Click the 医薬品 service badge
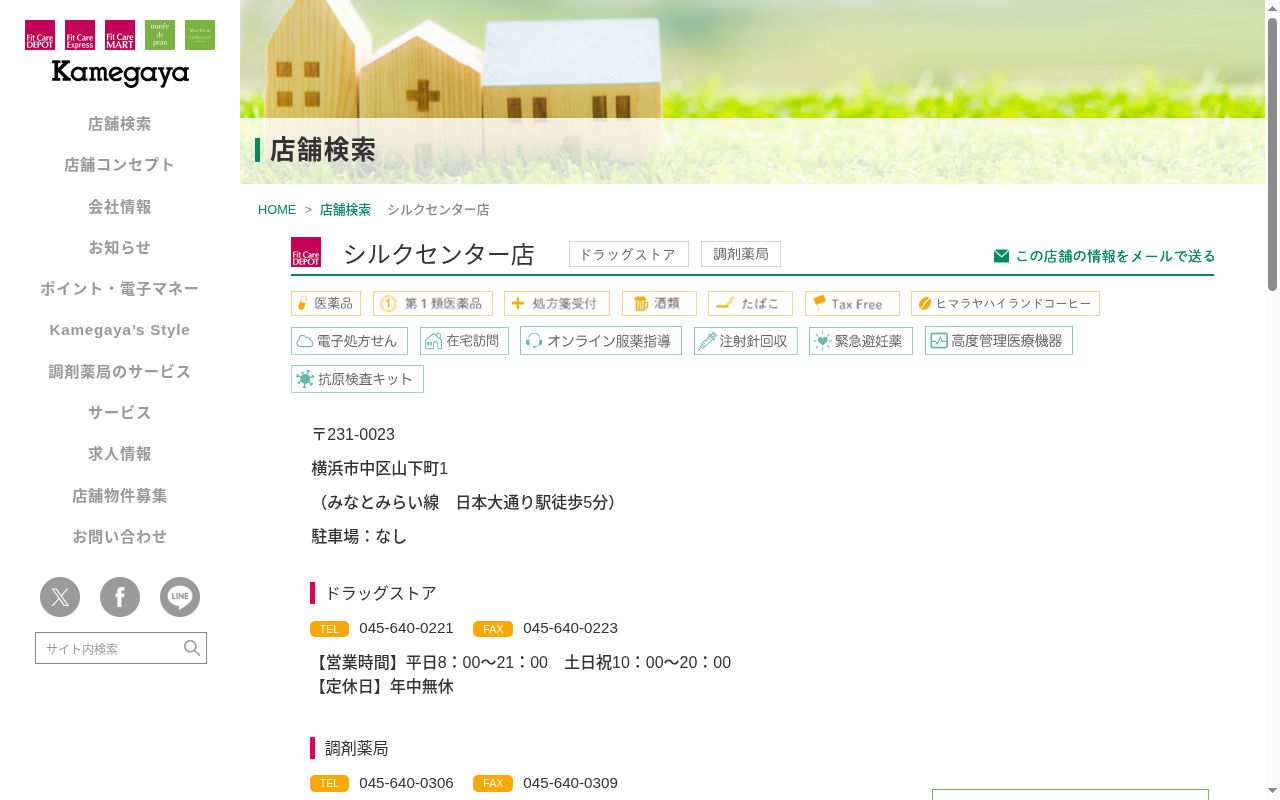 [326, 303]
